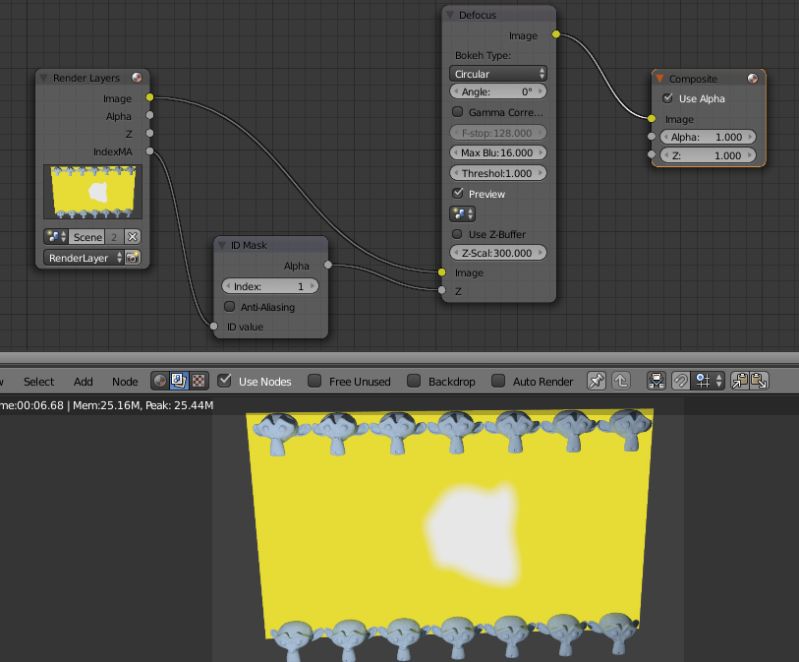Click the scene browse icon in Render Layers
799x662 pixels.
point(56,237)
